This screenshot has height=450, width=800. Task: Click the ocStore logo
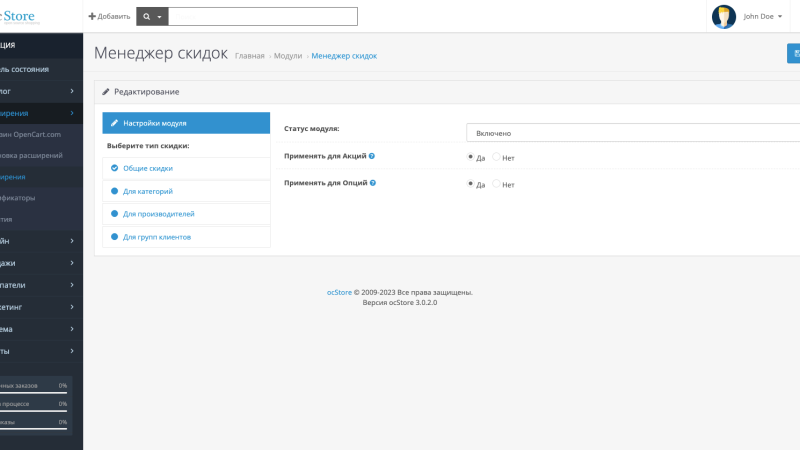(x=19, y=17)
